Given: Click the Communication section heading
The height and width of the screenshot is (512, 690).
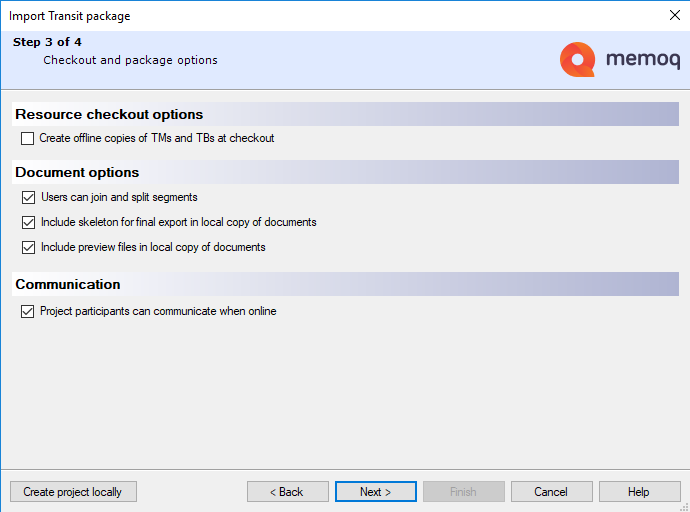Looking at the screenshot, I should [68, 285].
